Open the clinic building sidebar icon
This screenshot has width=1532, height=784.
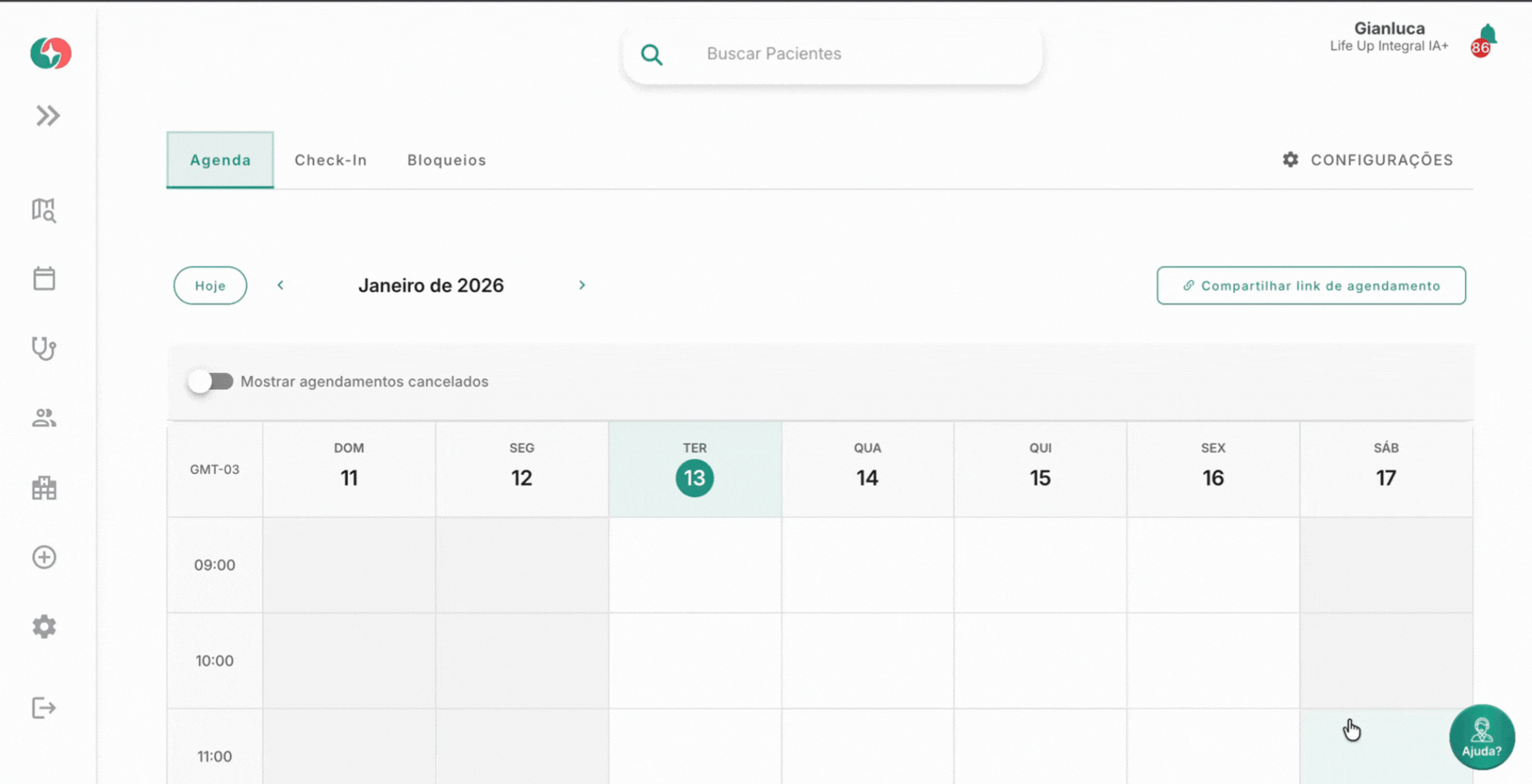click(44, 488)
